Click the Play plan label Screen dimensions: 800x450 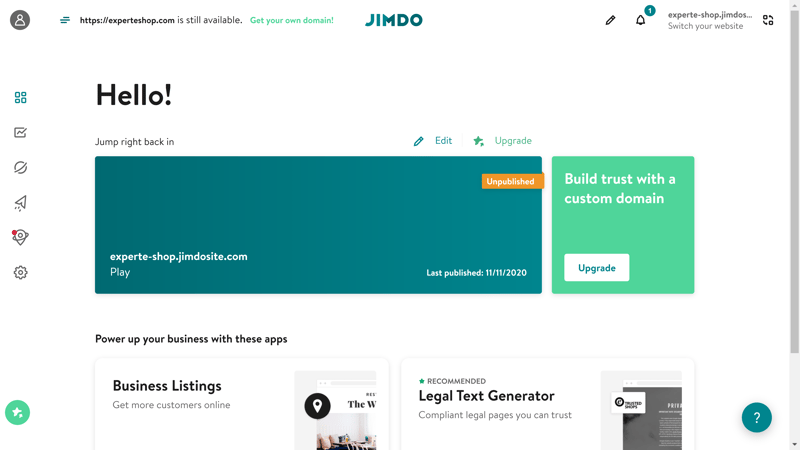click(120, 272)
